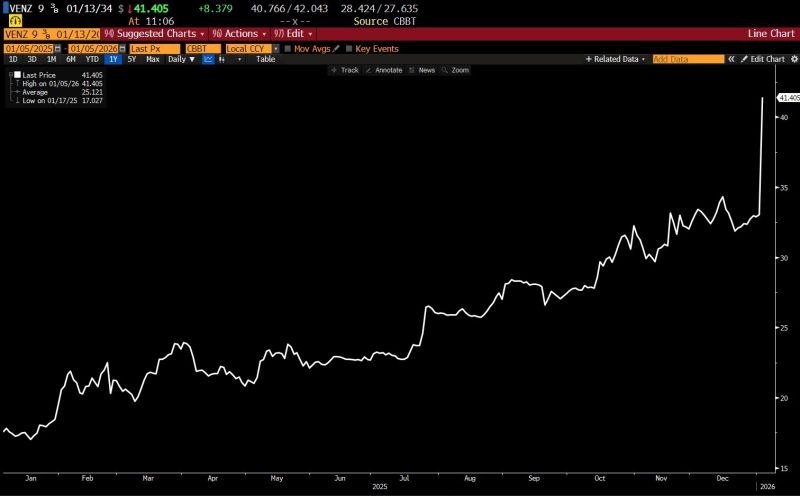The width and height of the screenshot is (800, 496).
Task: Click the start date field 01/05/2025
Action: click(29, 48)
